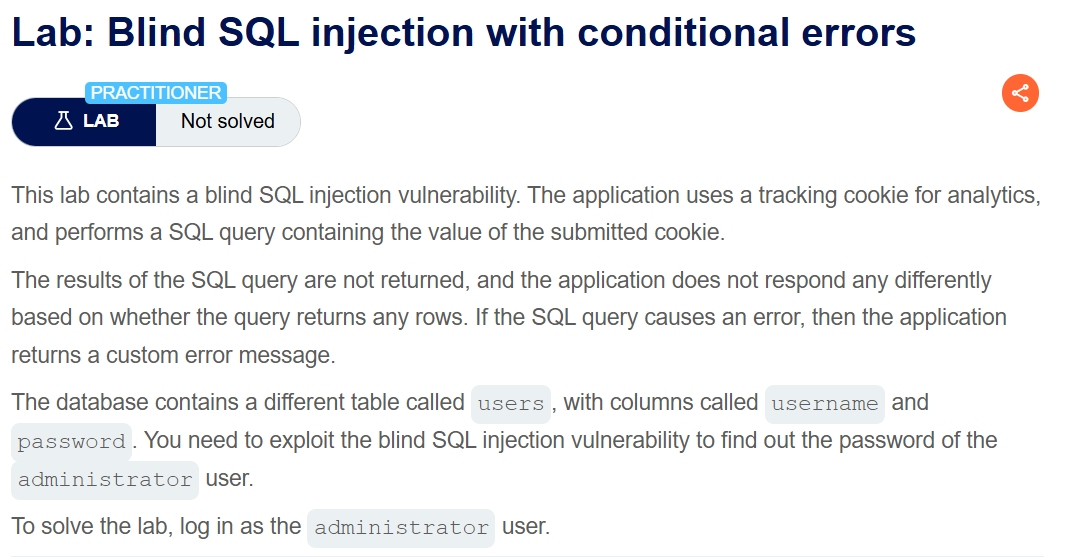This screenshot has height=557, width=1072.
Task: Click the paragraph about tracking cookie
Action: click(x=526, y=214)
